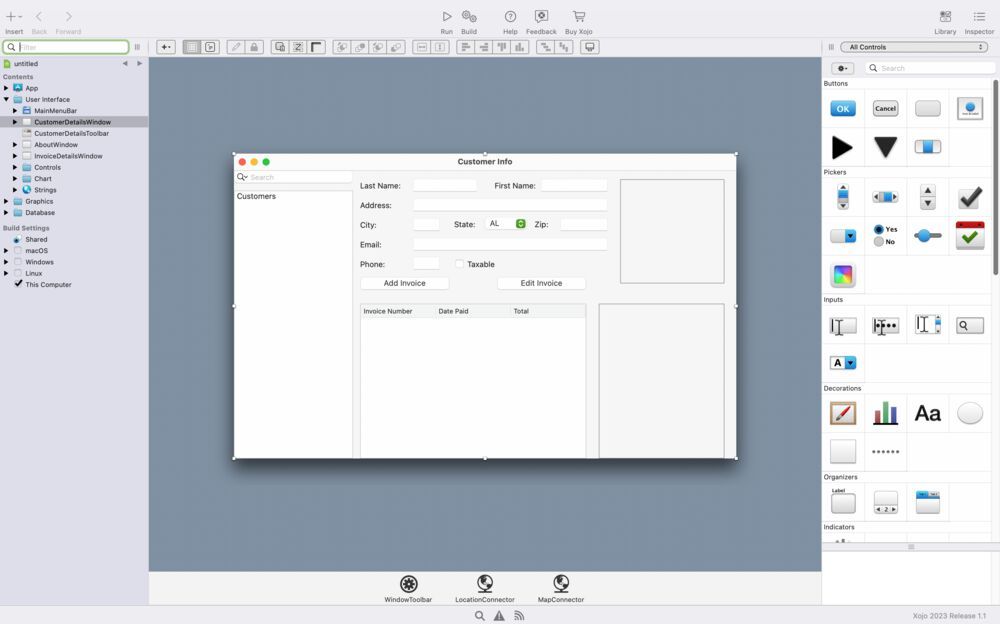Toggle the This Computer build checkbox
This screenshot has height=624, width=1000.
coord(18,284)
